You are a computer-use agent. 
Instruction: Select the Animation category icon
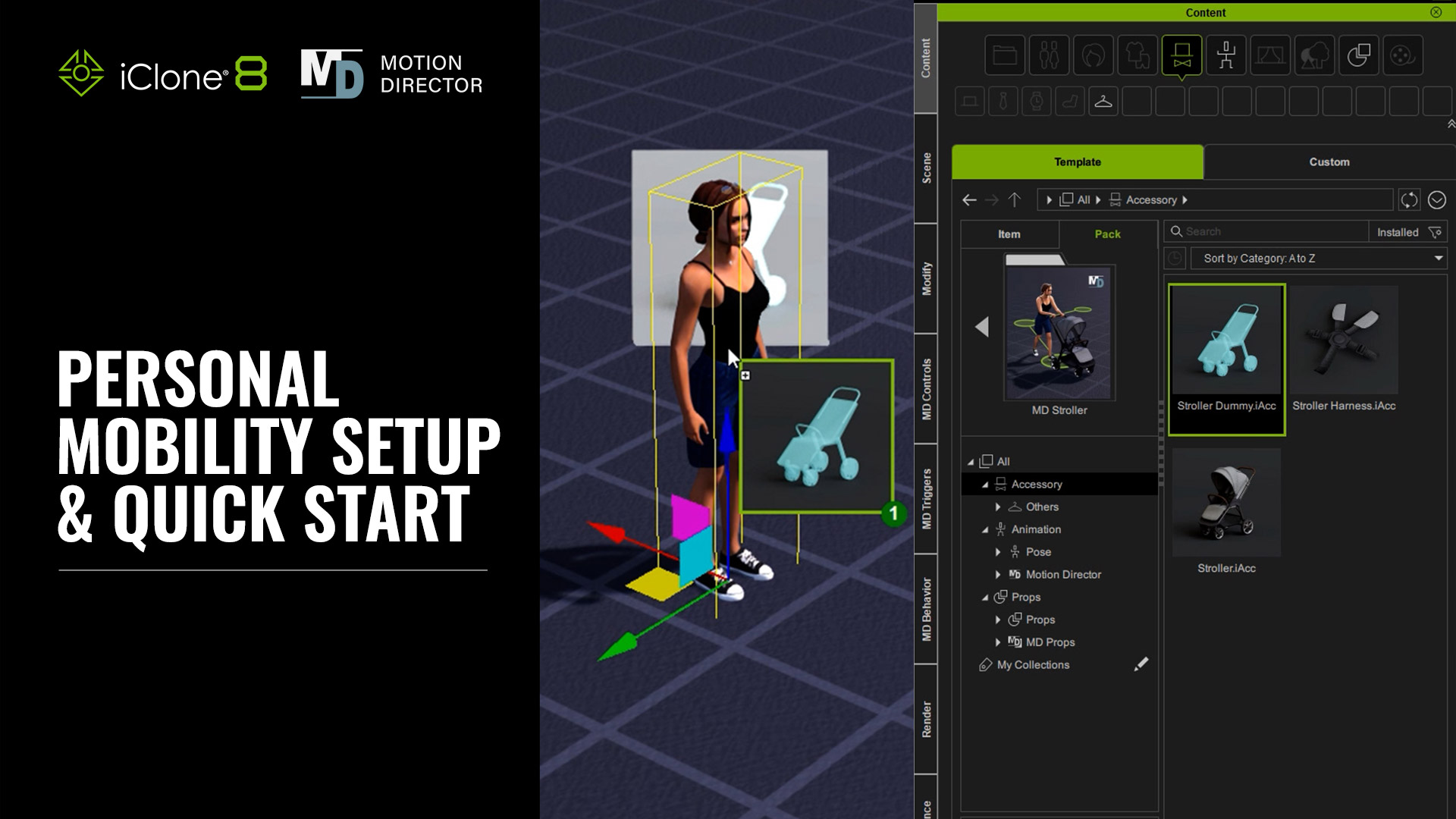1225,55
